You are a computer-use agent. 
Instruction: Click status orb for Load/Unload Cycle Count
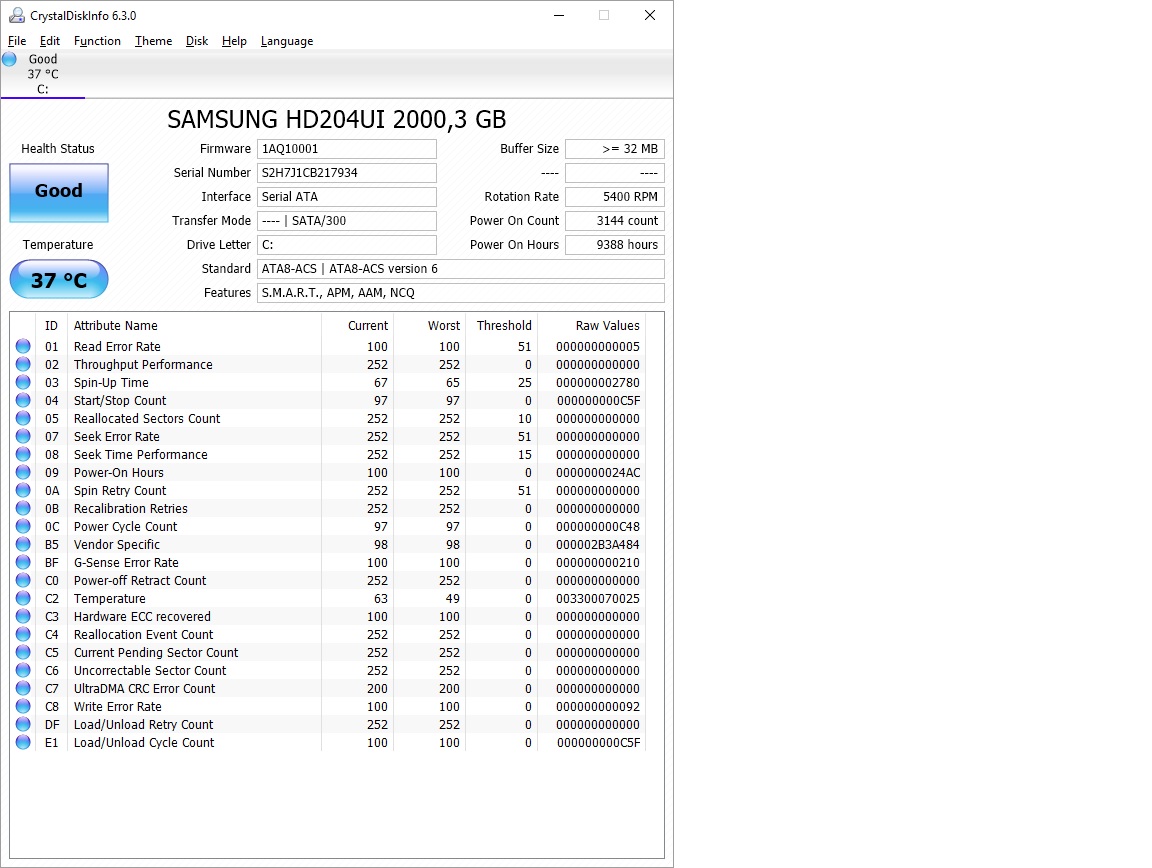[x=24, y=742]
